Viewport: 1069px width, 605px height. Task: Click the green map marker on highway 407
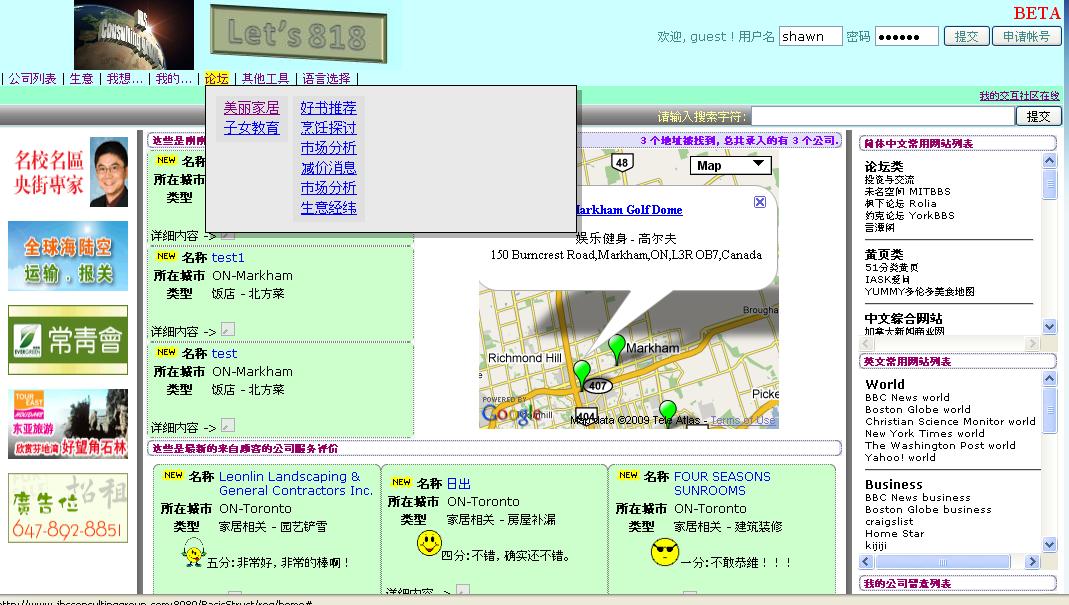pos(582,373)
